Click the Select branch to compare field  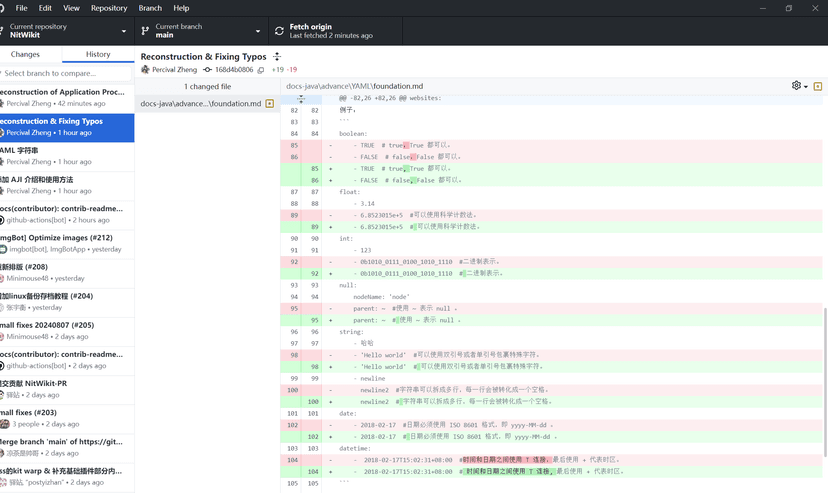(65, 73)
